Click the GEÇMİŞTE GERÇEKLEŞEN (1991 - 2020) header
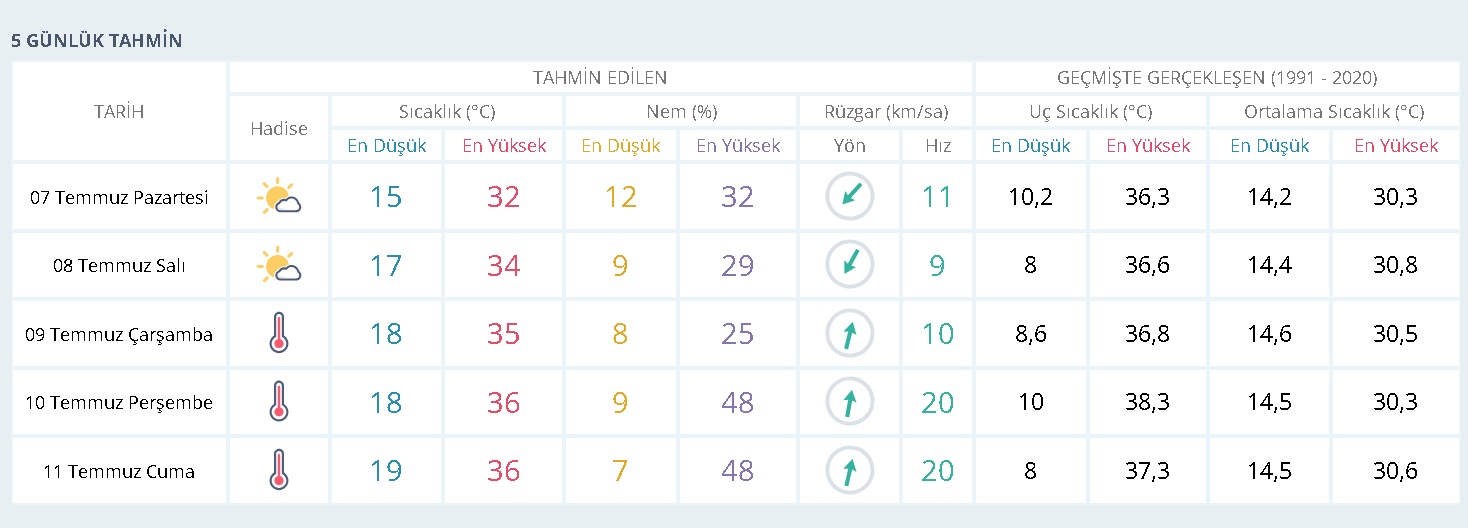This screenshot has width=1468, height=528. (1217, 77)
